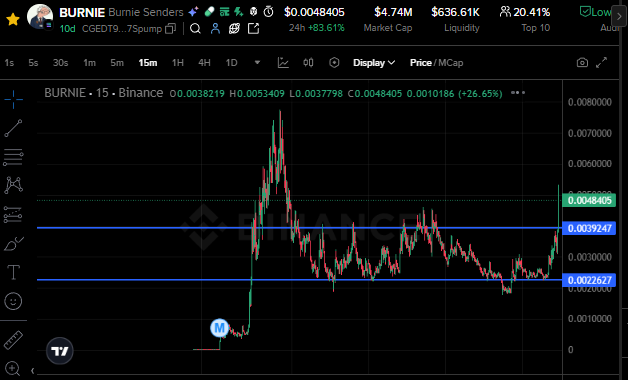
Task: Open the magnifier search icon under token name
Action: (195, 28)
